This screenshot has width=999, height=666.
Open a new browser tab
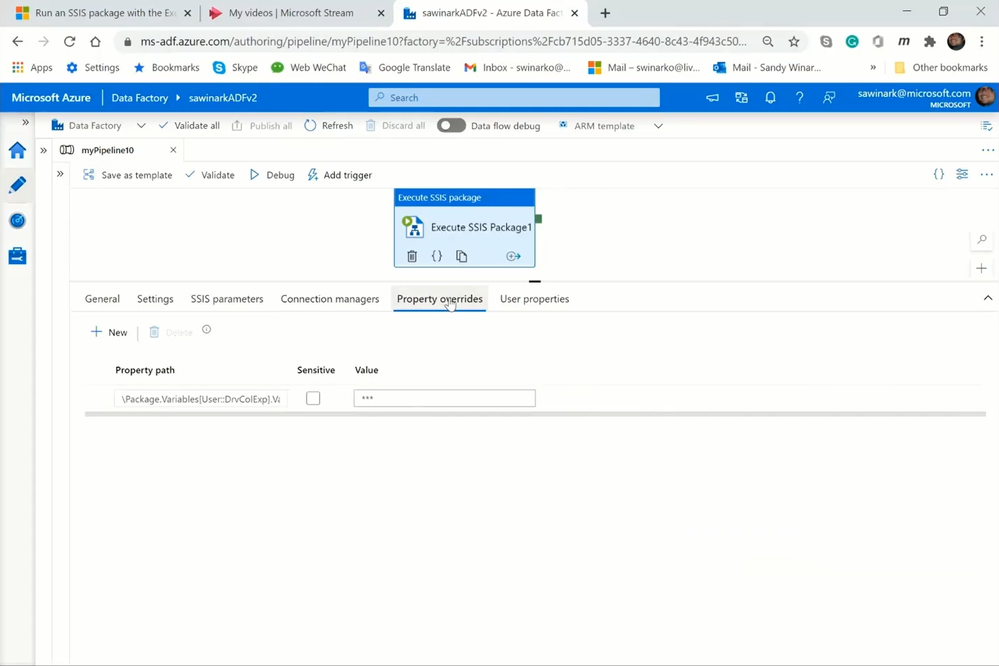[605, 13]
